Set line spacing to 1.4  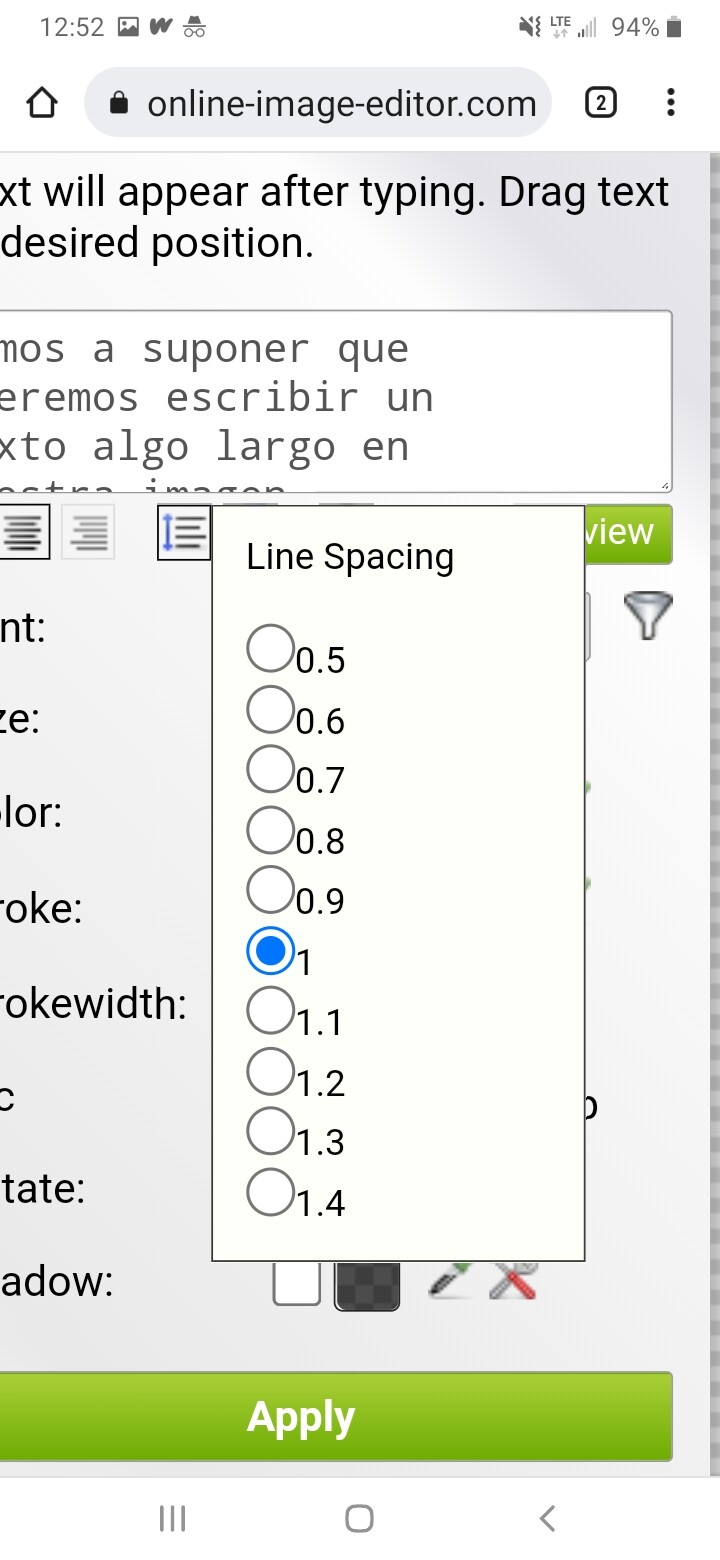click(x=270, y=1191)
